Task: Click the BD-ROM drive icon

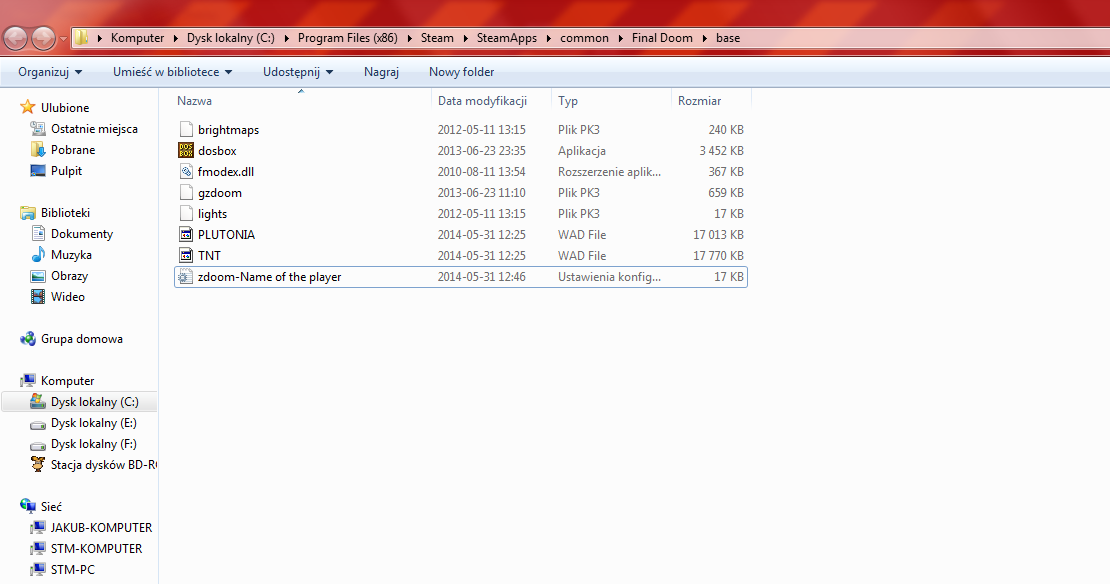Action: click(x=38, y=464)
